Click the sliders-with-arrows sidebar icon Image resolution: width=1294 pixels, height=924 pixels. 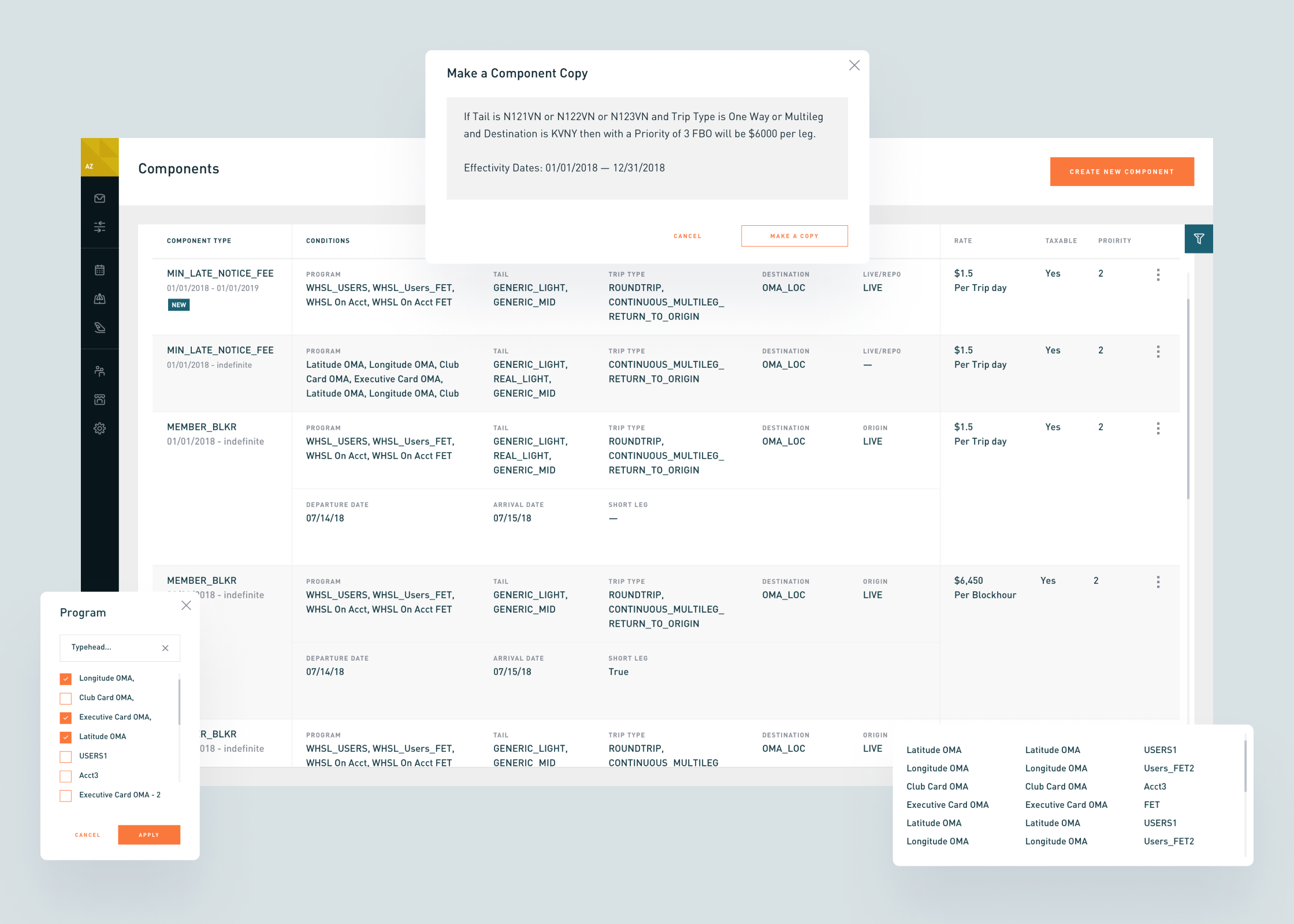(x=99, y=226)
